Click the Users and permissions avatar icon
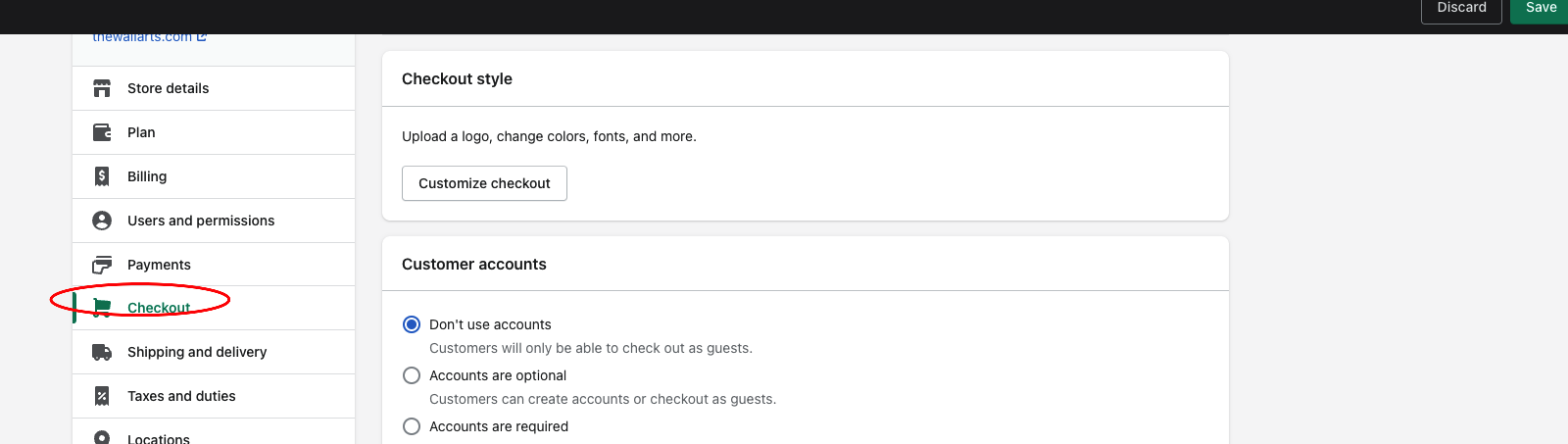The image size is (1568, 444). click(x=102, y=221)
